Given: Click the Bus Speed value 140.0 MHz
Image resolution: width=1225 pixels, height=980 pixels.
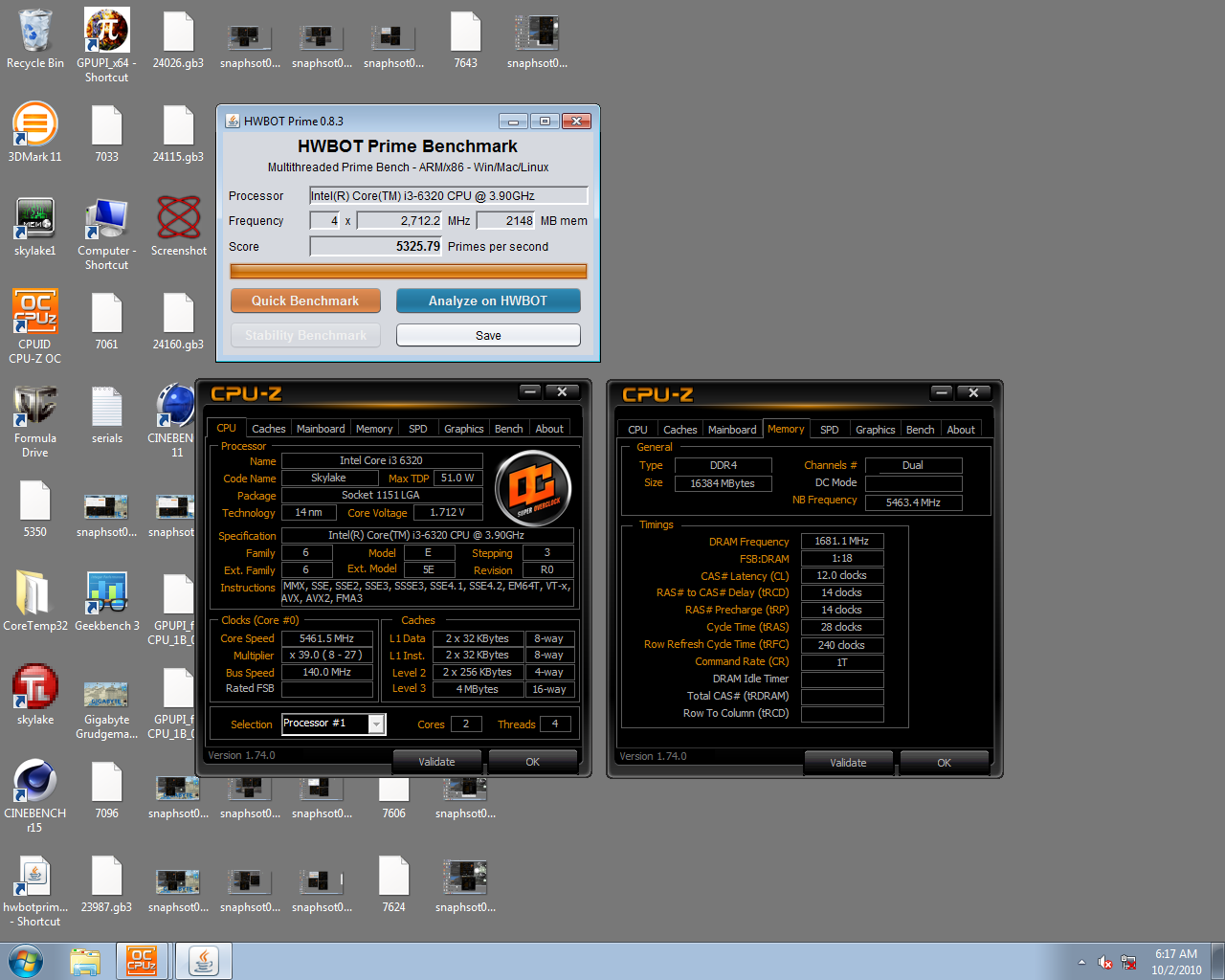Looking at the screenshot, I should pyautogui.click(x=327, y=672).
